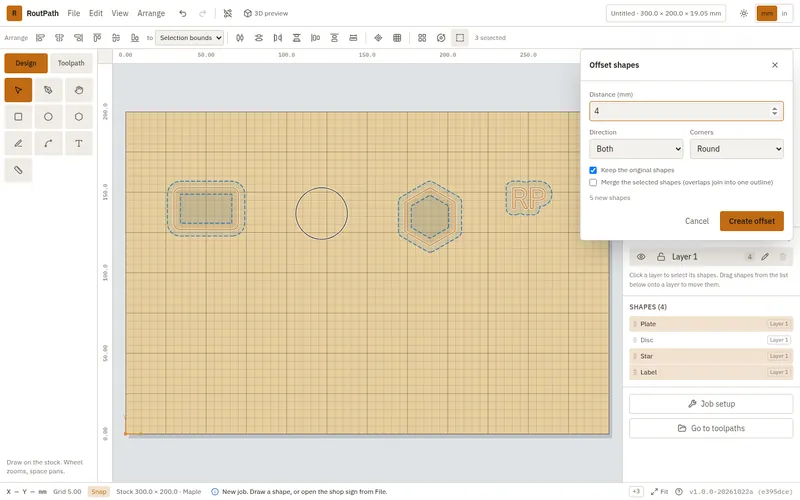Open the Corners dropdown set to Round
Image resolution: width=800 pixels, height=500 pixels.
point(737,149)
